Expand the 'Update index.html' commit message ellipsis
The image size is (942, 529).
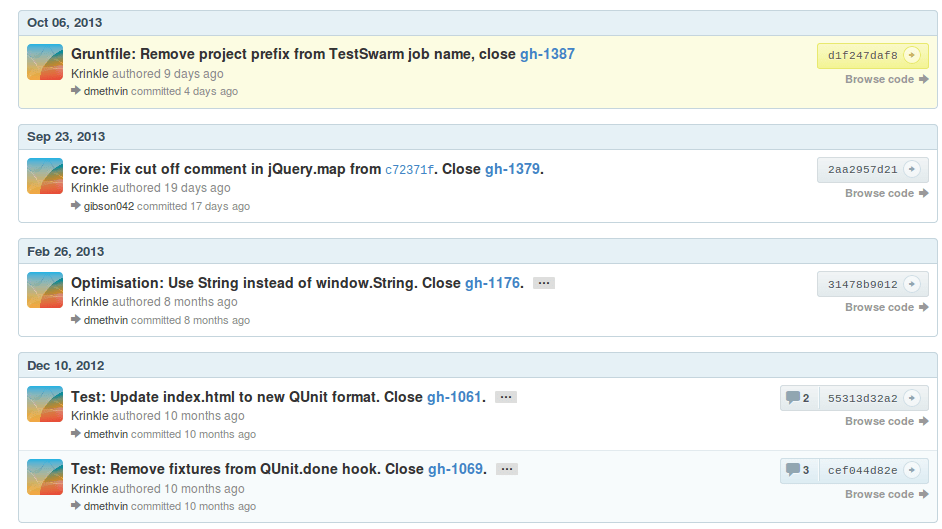tap(506, 397)
